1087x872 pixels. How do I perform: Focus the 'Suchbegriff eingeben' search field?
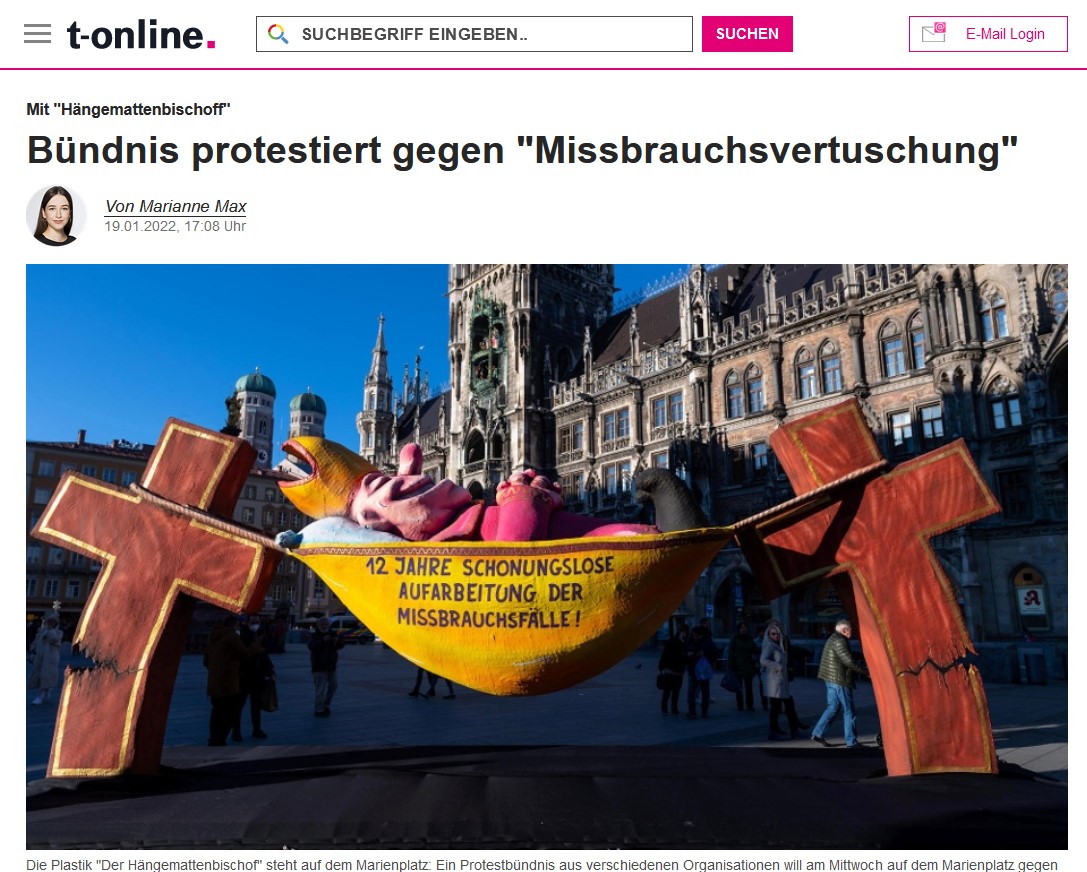pyautogui.click(x=474, y=34)
